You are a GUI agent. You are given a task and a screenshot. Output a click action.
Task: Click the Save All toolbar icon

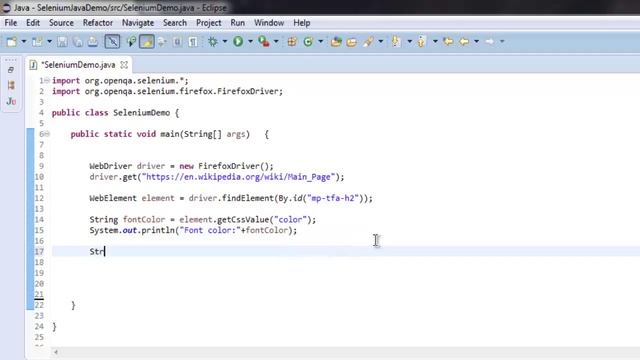pyautogui.click(x=78, y=41)
